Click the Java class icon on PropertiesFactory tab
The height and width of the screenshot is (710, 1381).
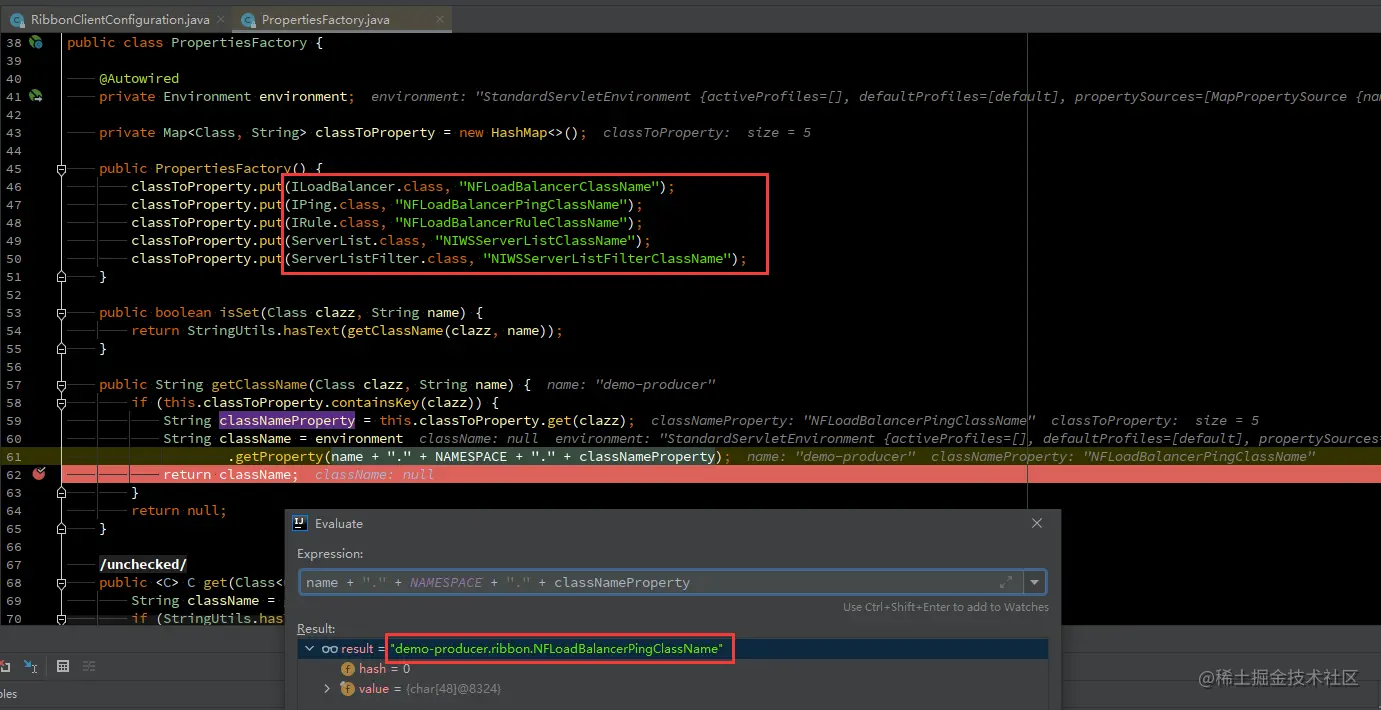coord(247,19)
